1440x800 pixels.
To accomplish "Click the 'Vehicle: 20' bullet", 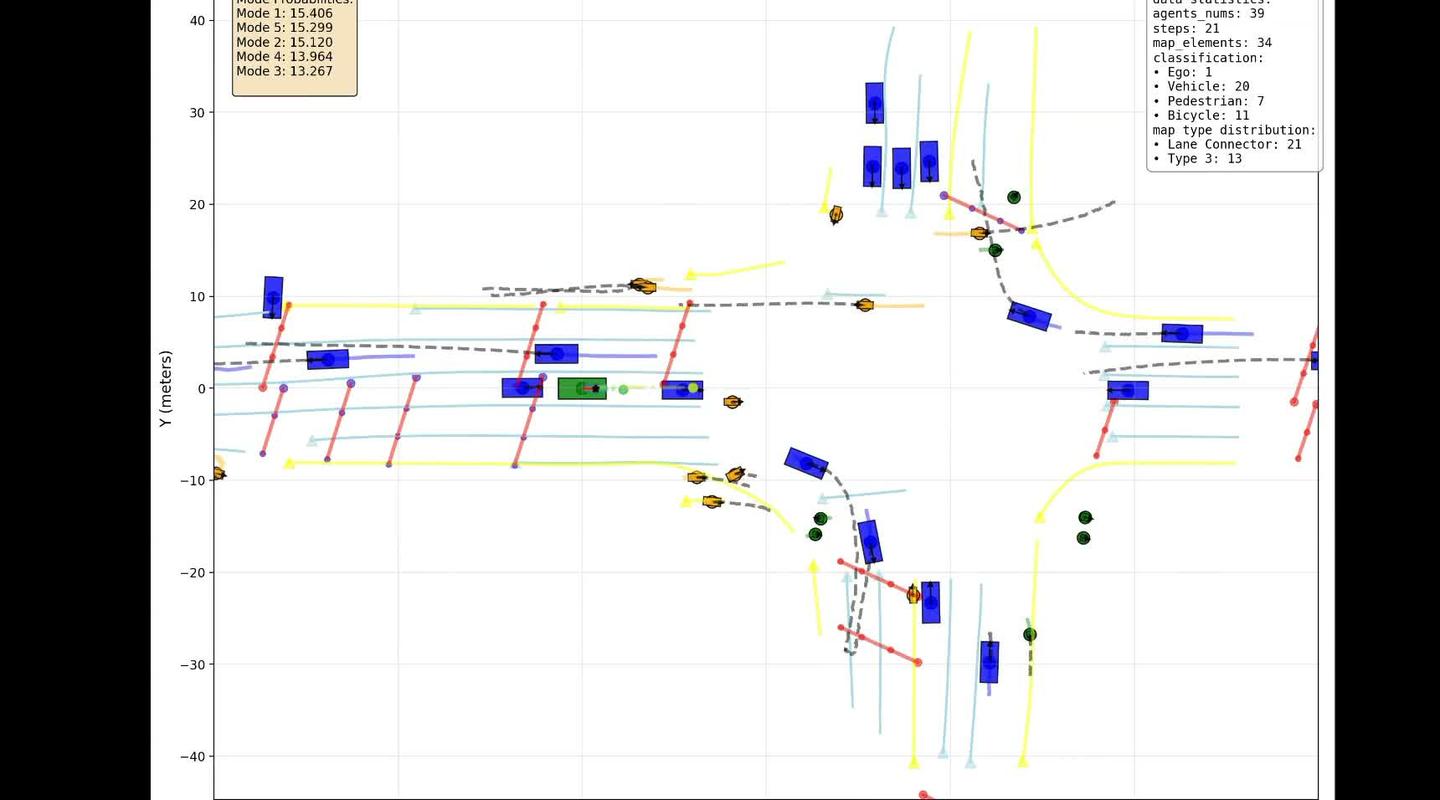I will click(1201, 86).
